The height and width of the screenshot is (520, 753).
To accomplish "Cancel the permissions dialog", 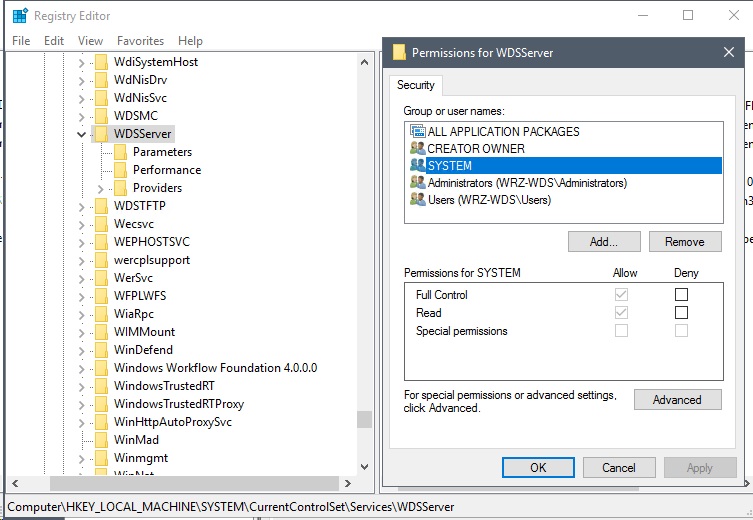I will click(x=619, y=468).
